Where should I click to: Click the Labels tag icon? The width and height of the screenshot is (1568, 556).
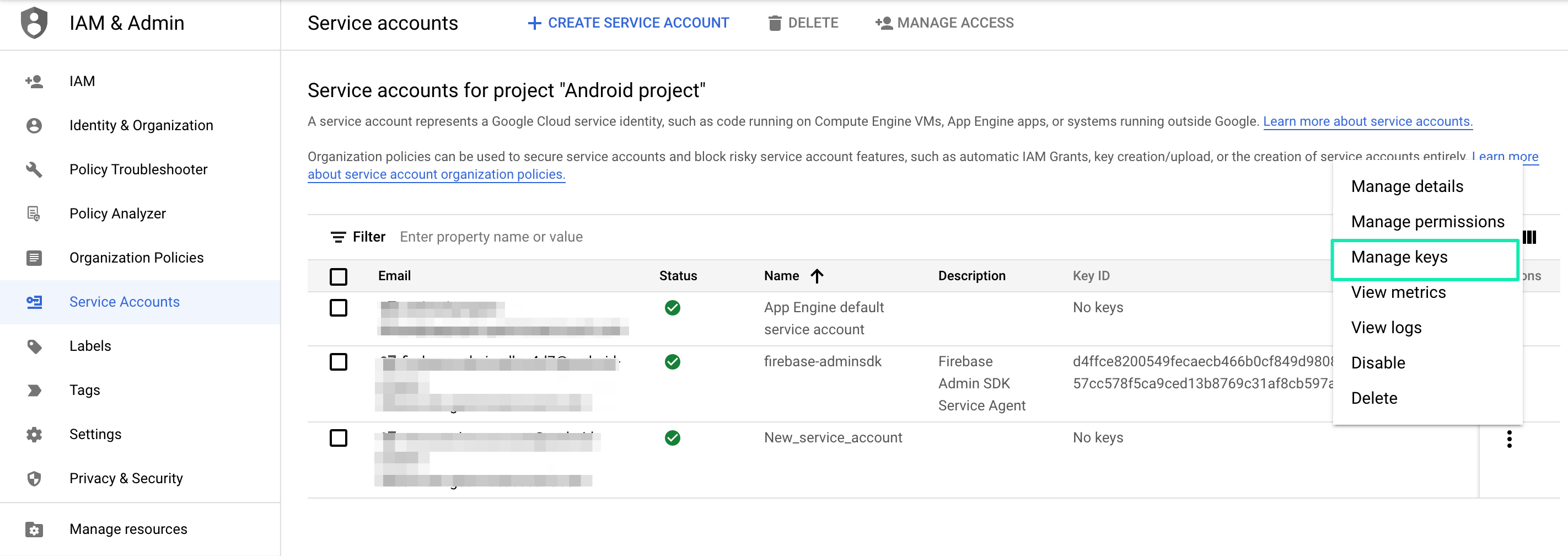(x=34, y=346)
